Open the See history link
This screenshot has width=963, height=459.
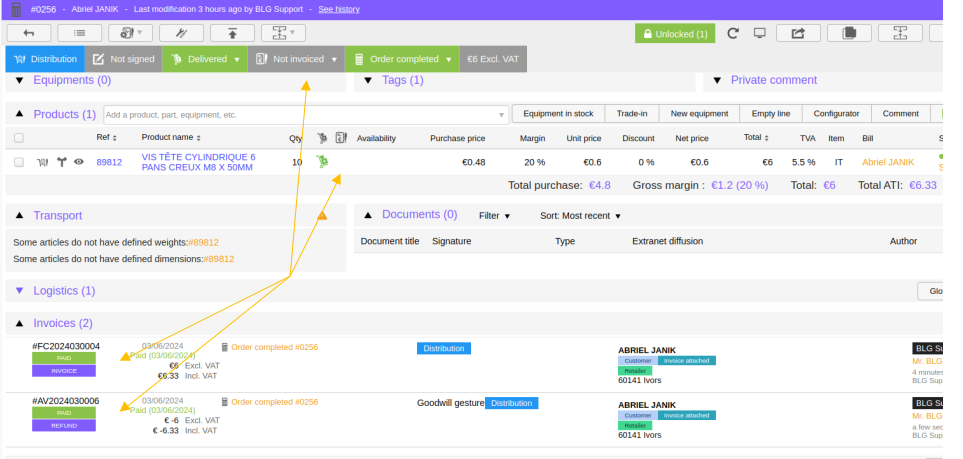[x=339, y=9]
